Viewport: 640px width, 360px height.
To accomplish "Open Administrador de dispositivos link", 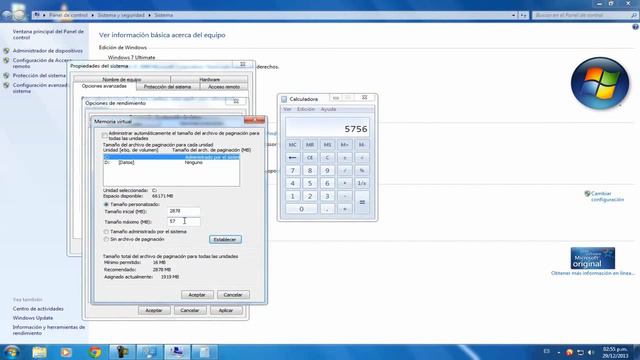I will click(47, 51).
